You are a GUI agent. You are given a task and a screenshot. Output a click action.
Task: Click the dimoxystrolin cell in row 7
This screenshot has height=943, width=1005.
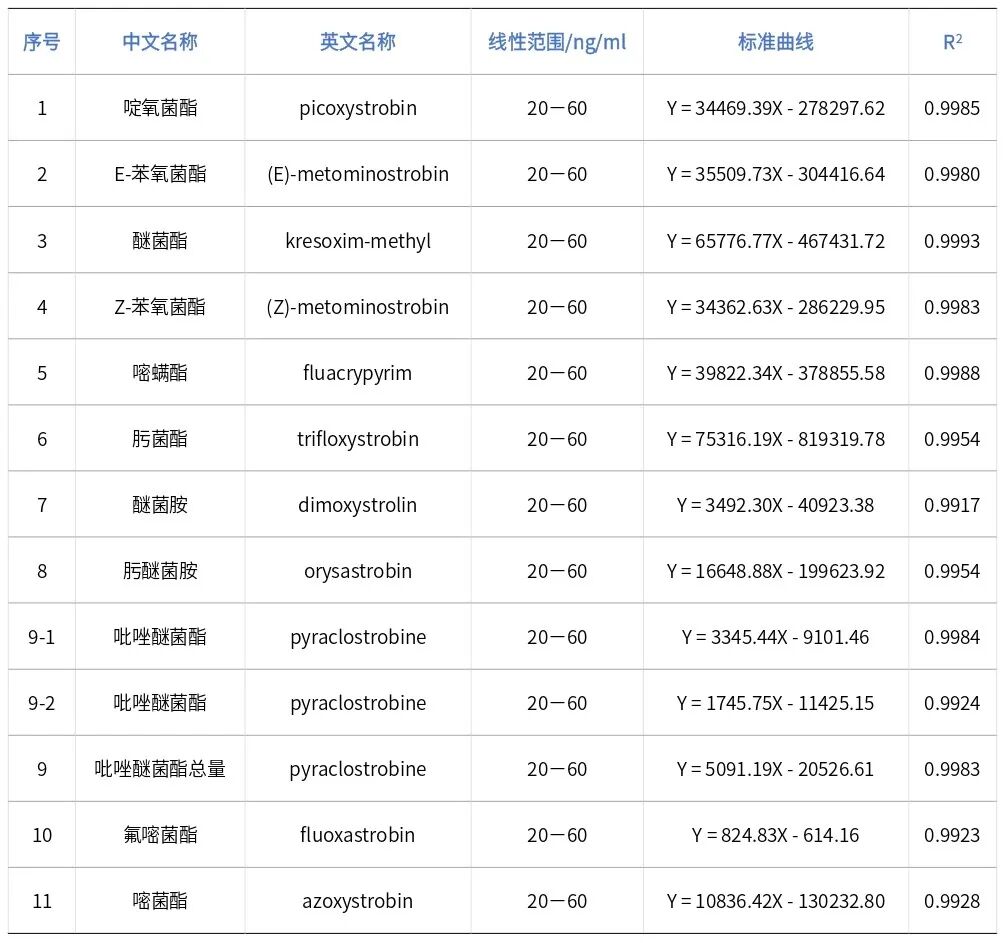[357, 504]
